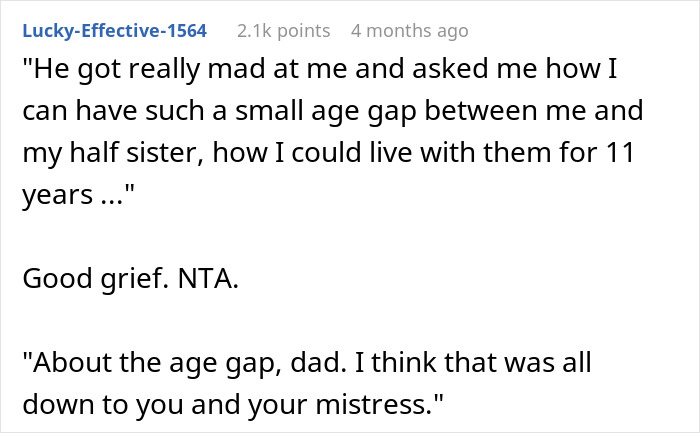Click the "4 months ago" timestamp
The height and width of the screenshot is (433, 700).
409,31
